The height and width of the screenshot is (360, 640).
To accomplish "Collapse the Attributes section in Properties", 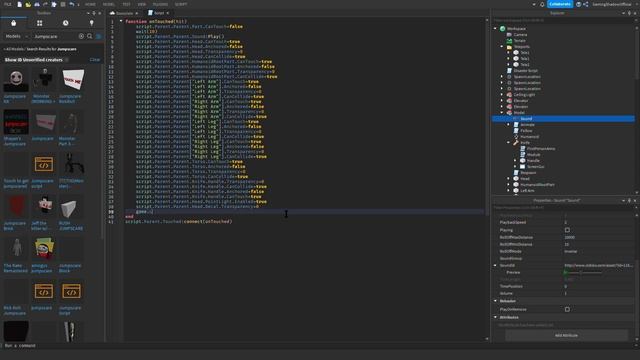I will point(496,317).
